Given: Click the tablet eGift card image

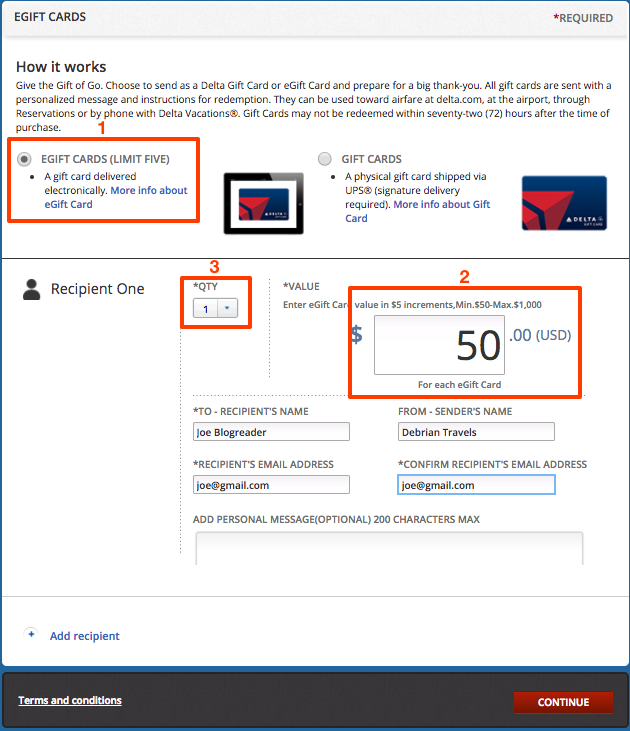Looking at the screenshot, I should [263, 203].
